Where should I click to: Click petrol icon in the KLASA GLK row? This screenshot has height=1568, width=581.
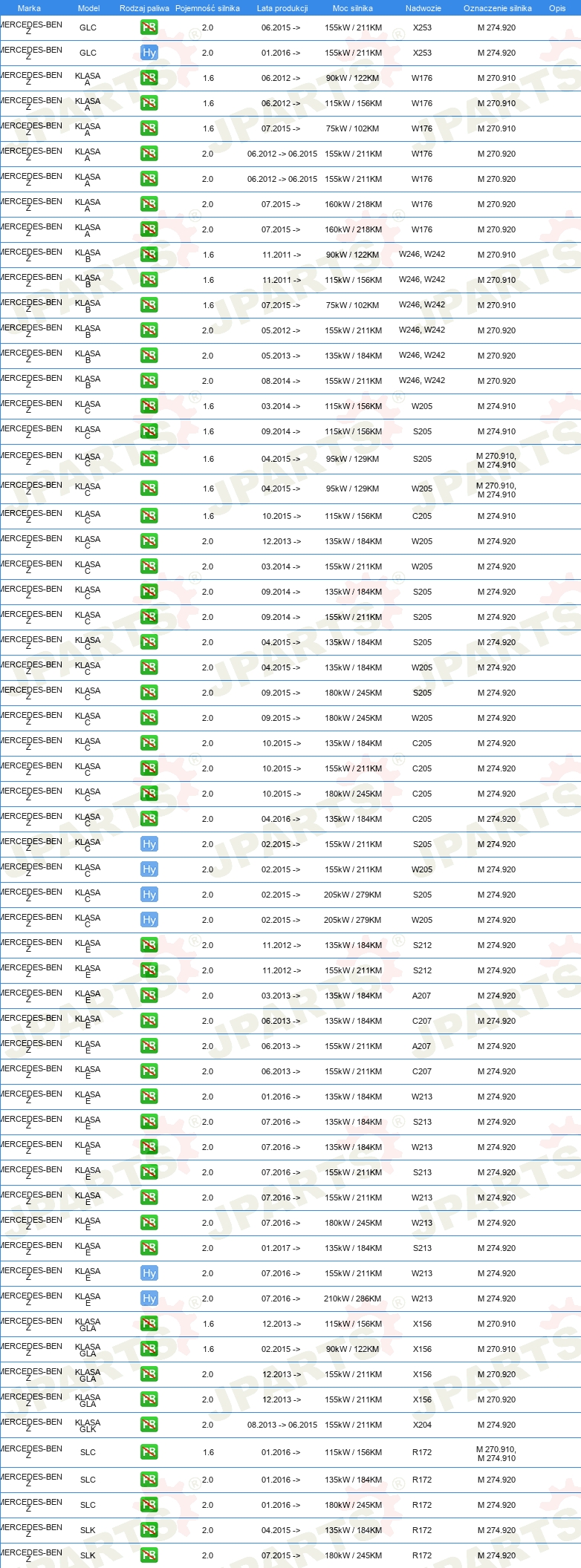click(149, 1425)
